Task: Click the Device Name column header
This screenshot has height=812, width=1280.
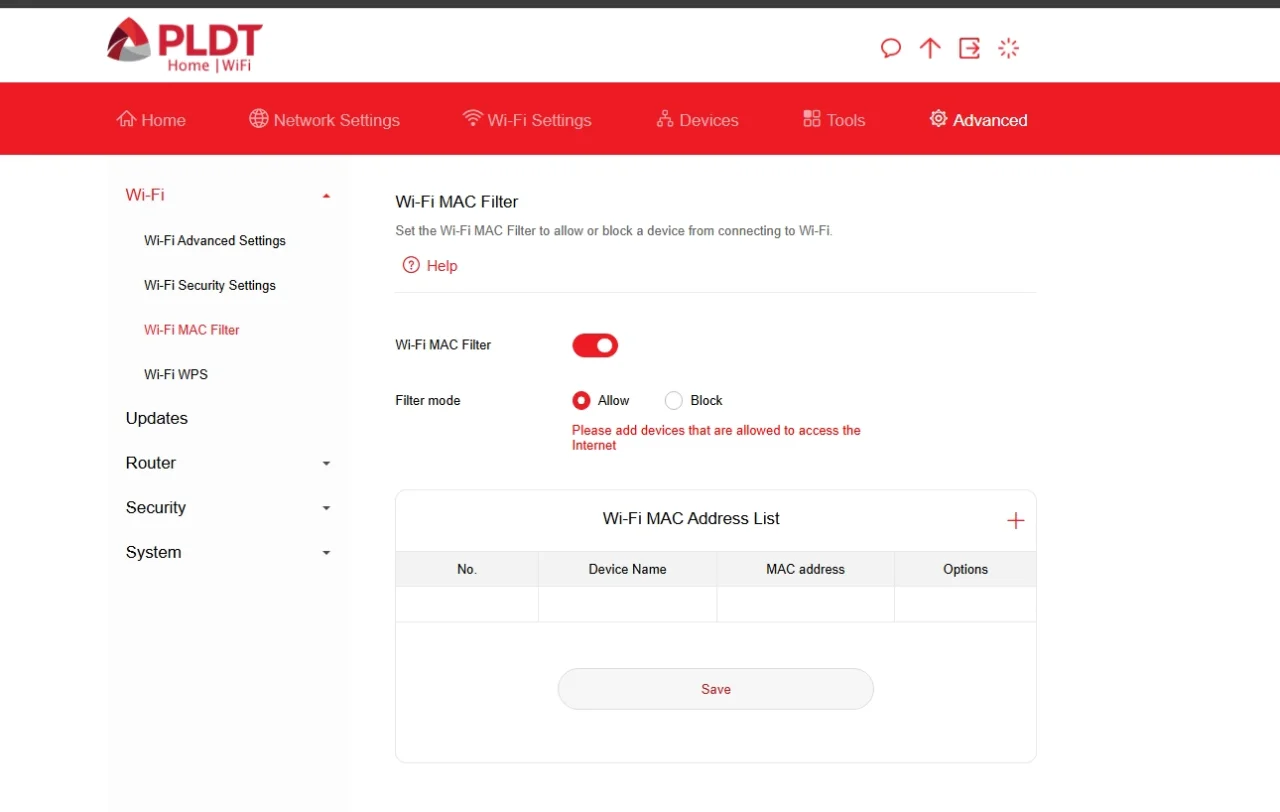Action: point(628,569)
